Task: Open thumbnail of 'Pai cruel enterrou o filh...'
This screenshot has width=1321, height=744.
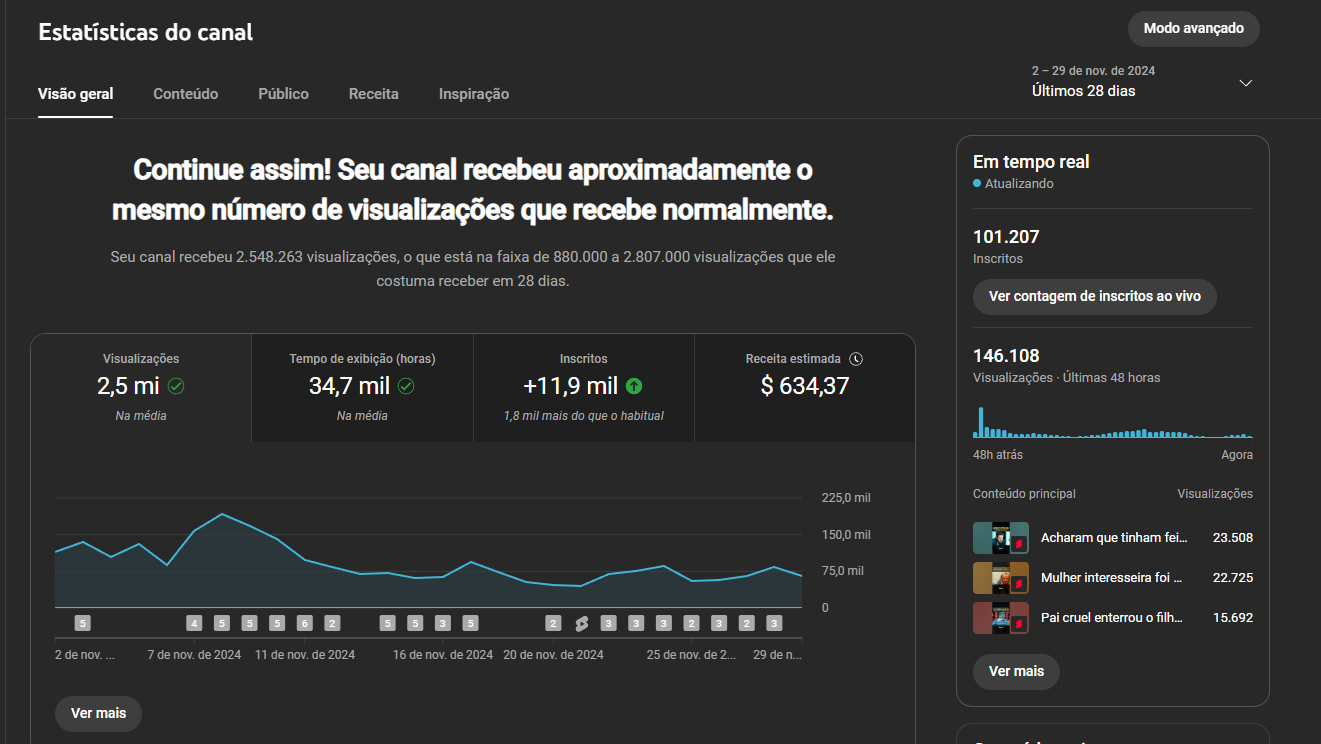Action: click(x=1001, y=618)
